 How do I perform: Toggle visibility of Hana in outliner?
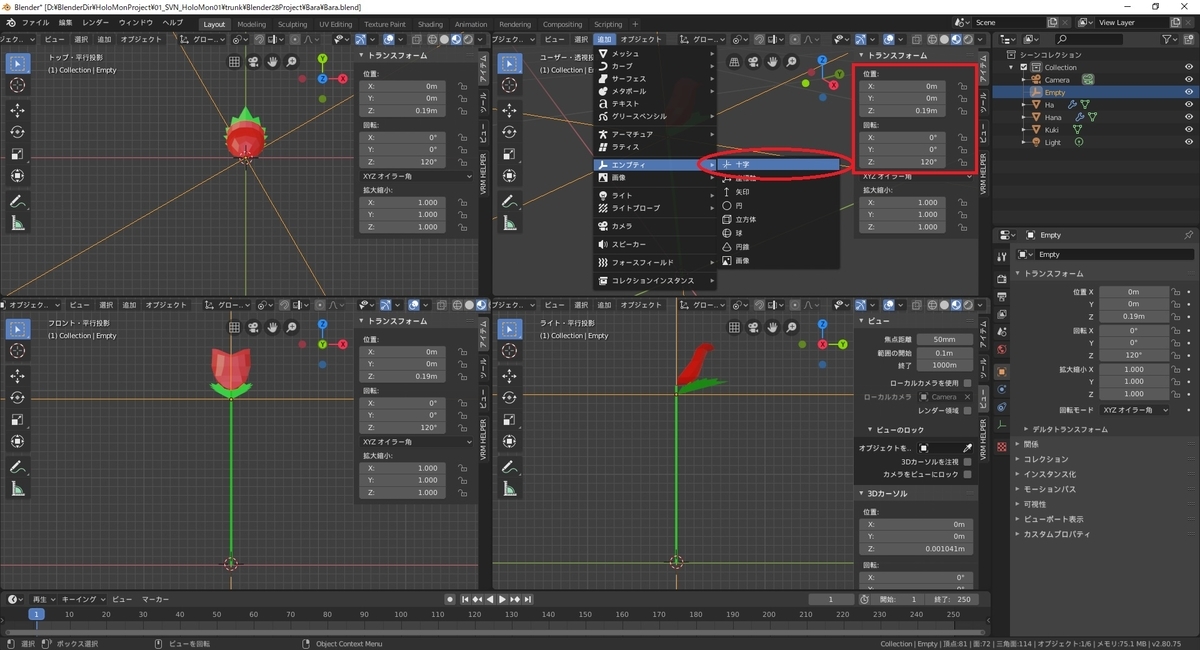[x=1189, y=117]
